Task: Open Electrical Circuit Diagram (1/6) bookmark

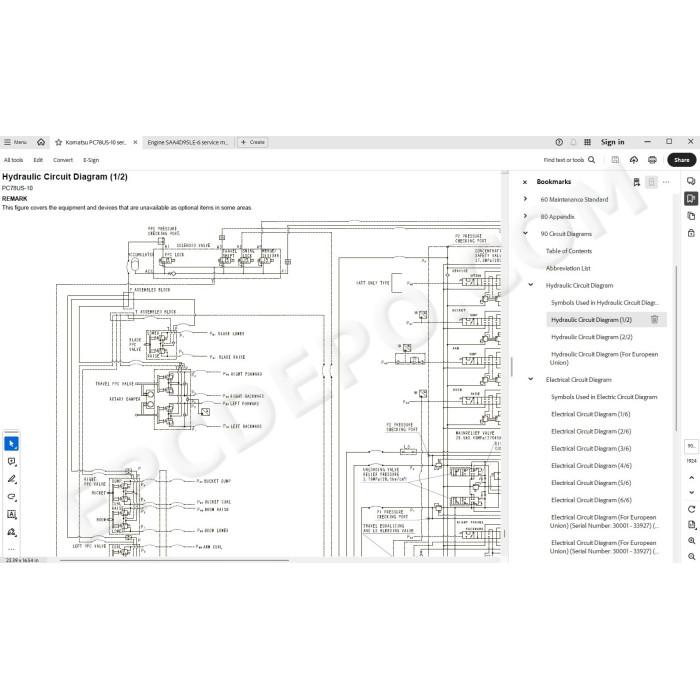Action: (591, 414)
